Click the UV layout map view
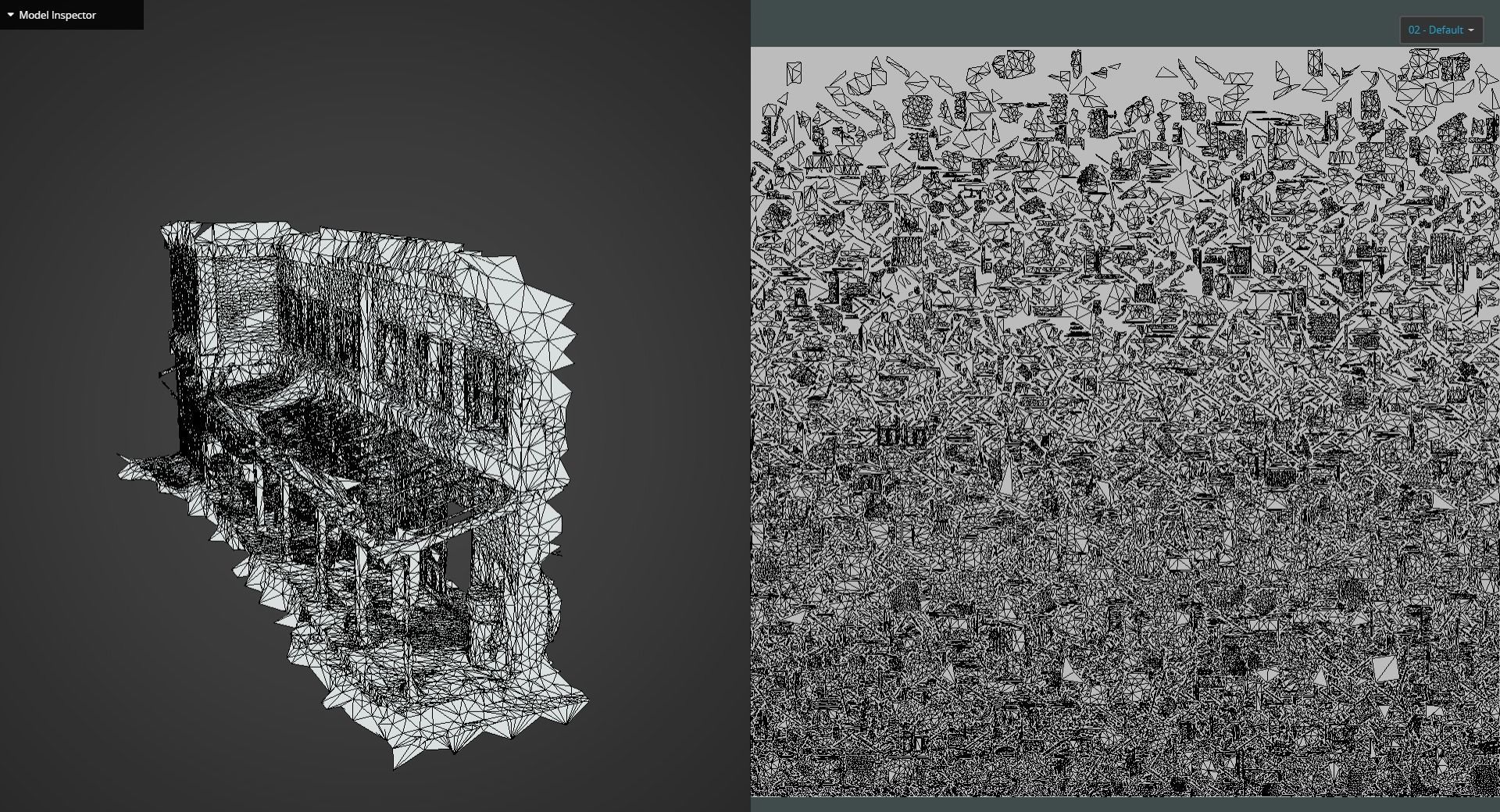 click(1125, 422)
